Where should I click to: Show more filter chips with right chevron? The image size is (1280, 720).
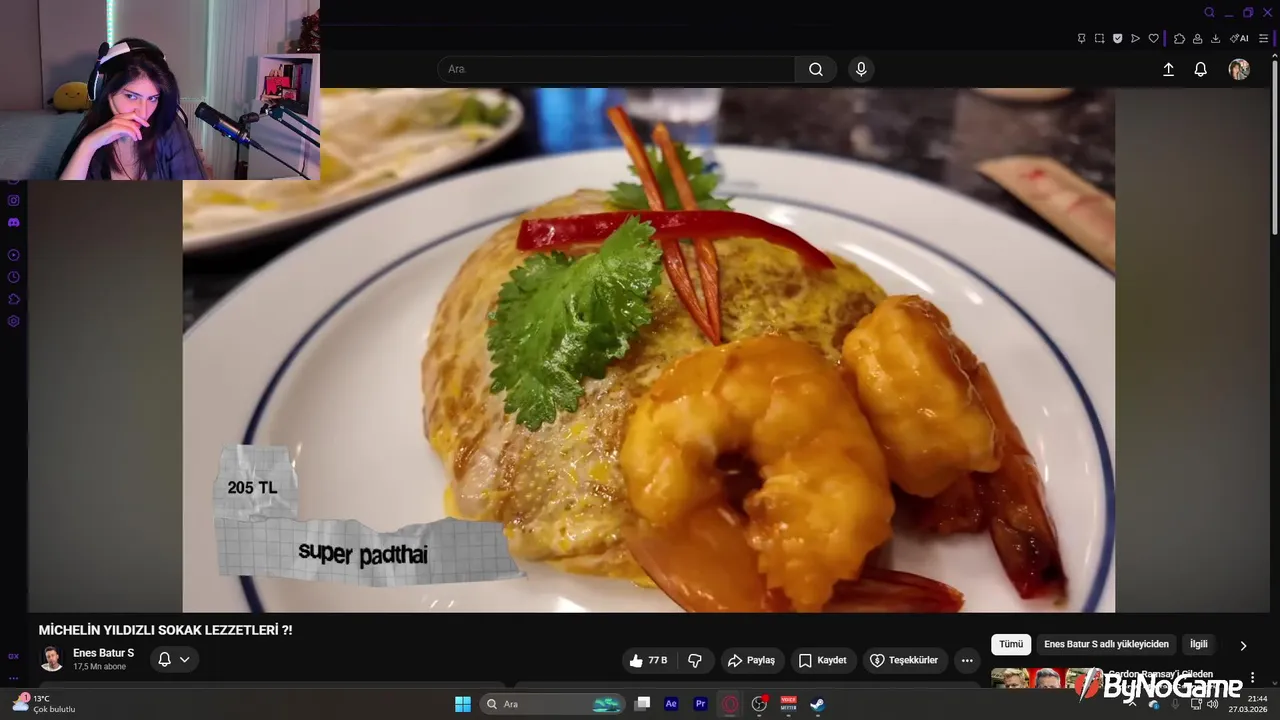click(x=1243, y=646)
